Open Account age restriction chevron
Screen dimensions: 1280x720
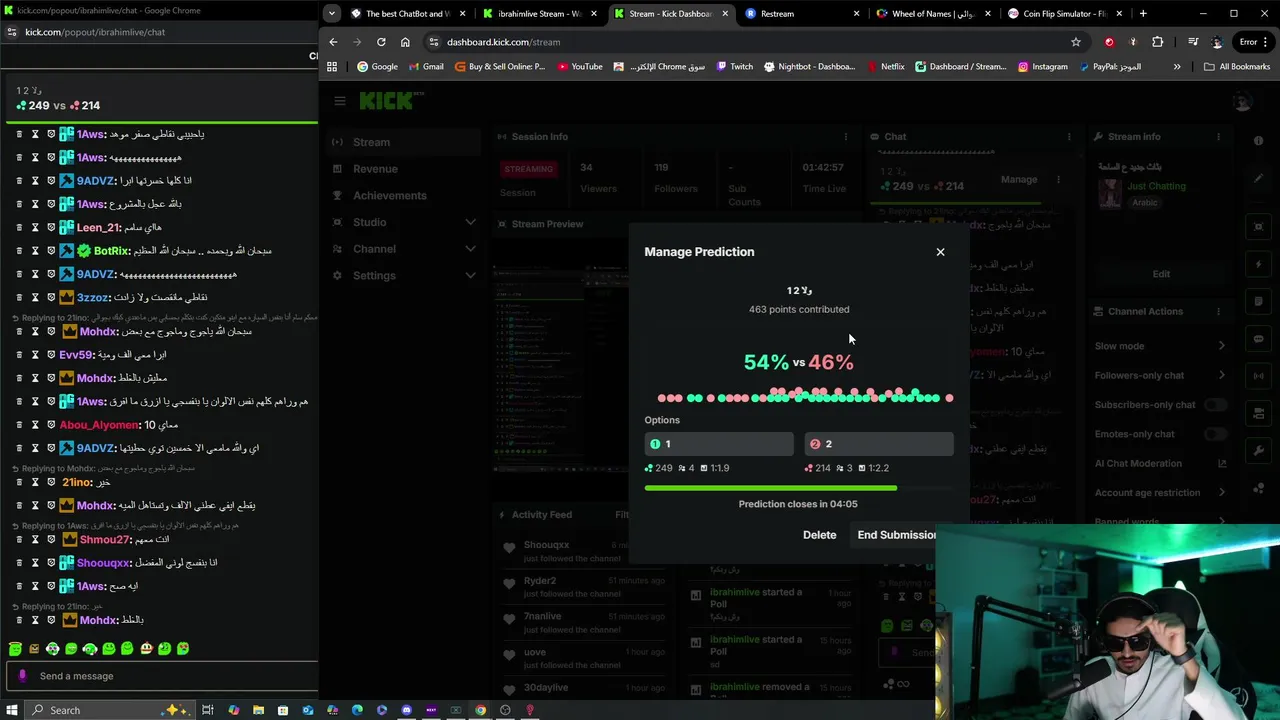pos(1221,492)
